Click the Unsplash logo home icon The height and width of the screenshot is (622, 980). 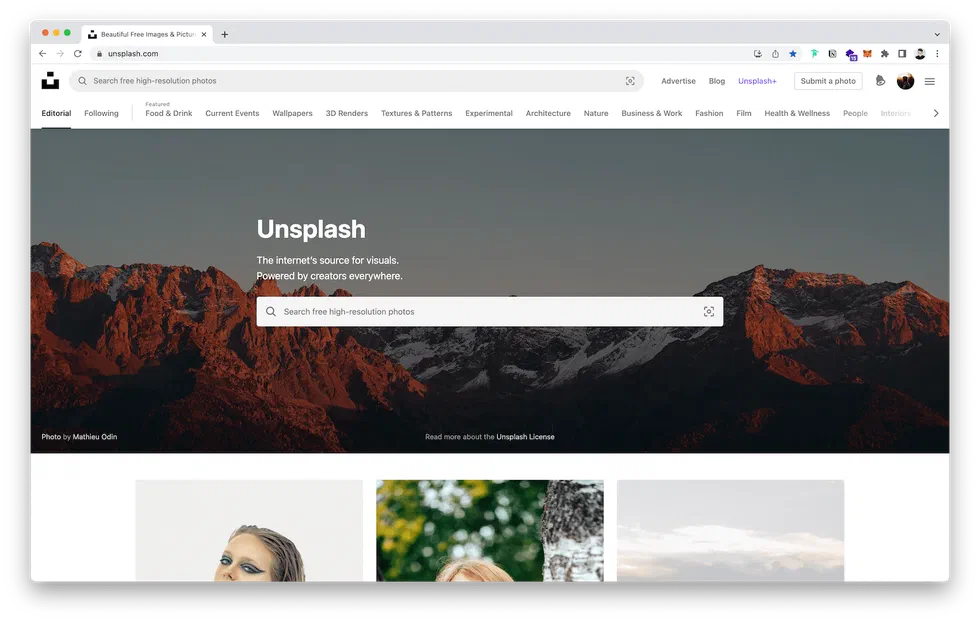(x=50, y=81)
